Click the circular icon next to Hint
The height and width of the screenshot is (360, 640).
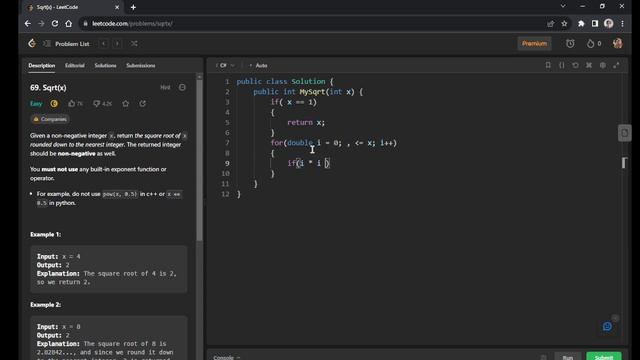coord(182,87)
